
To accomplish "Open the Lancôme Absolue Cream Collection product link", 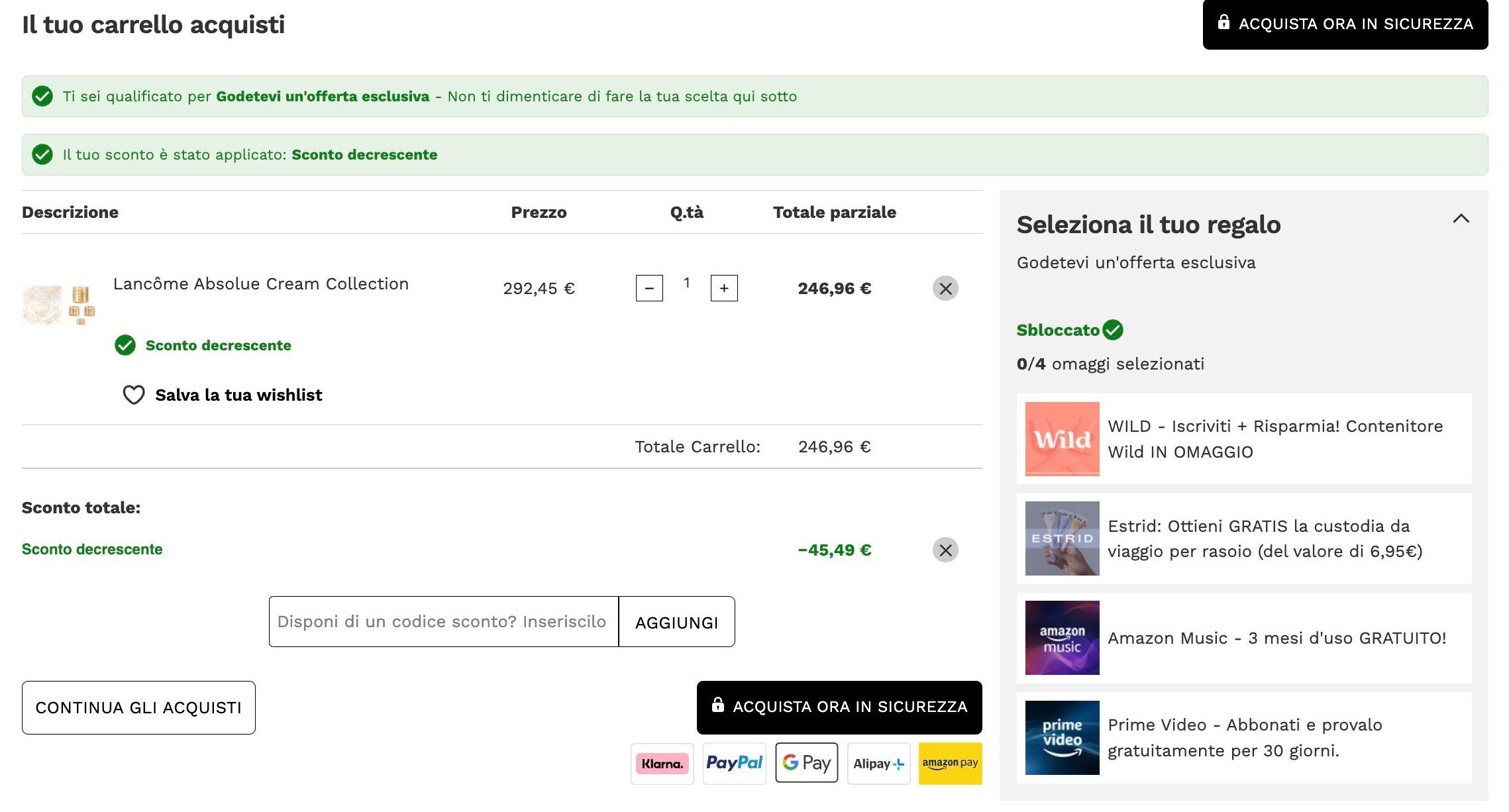I will pos(261,283).
